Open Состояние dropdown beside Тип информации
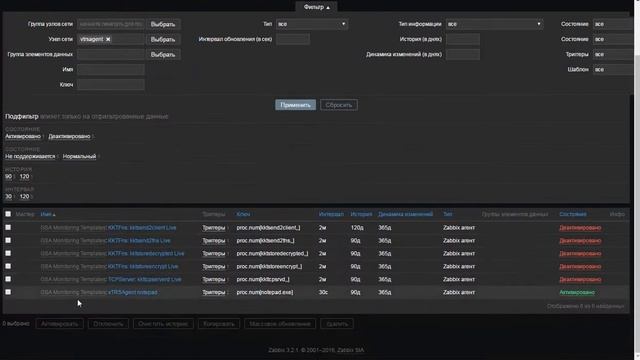The height and width of the screenshot is (360, 640). [x=613, y=24]
